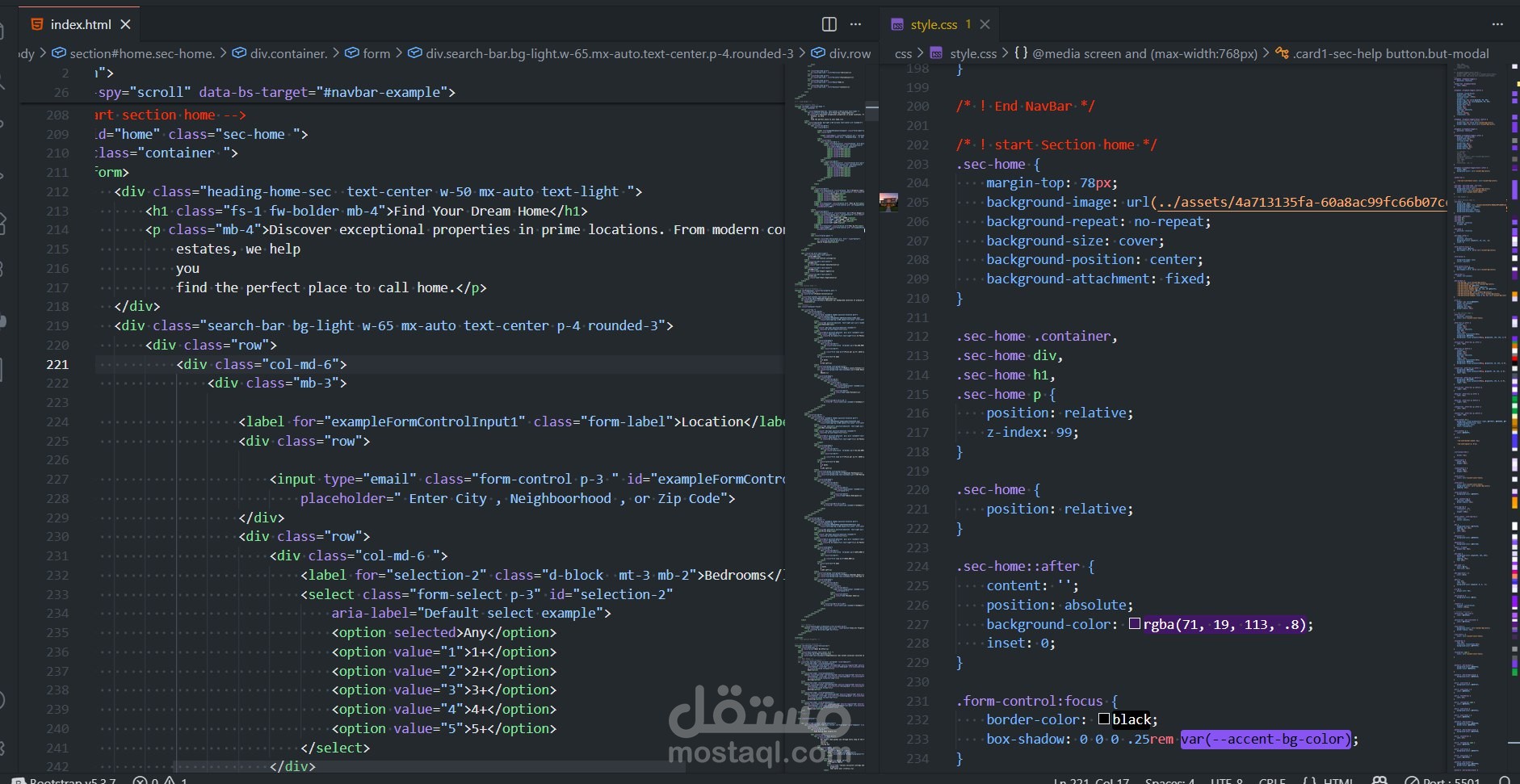Open more actions menu for index.html editor group
This screenshot has height=784, width=1520.
coord(855,24)
